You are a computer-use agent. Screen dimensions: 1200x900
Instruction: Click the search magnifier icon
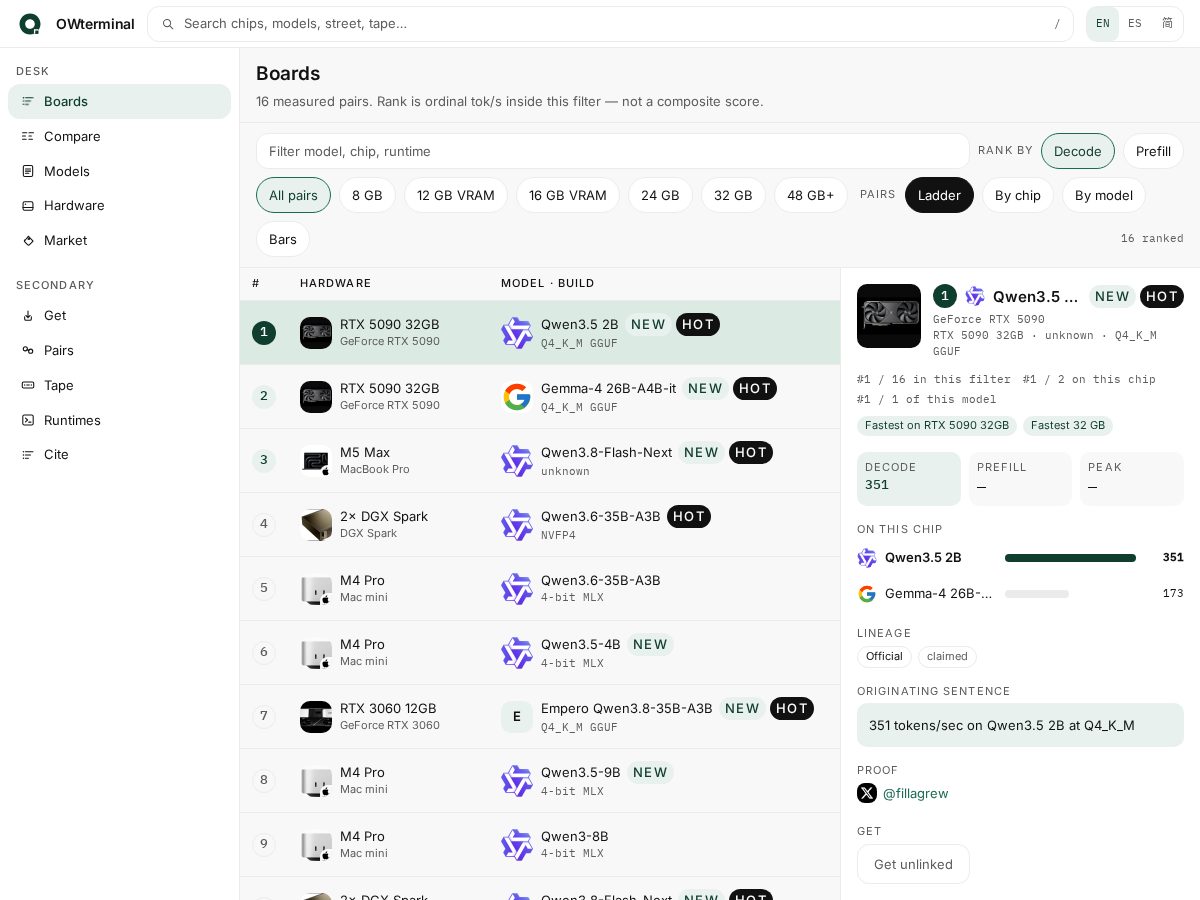pos(168,24)
